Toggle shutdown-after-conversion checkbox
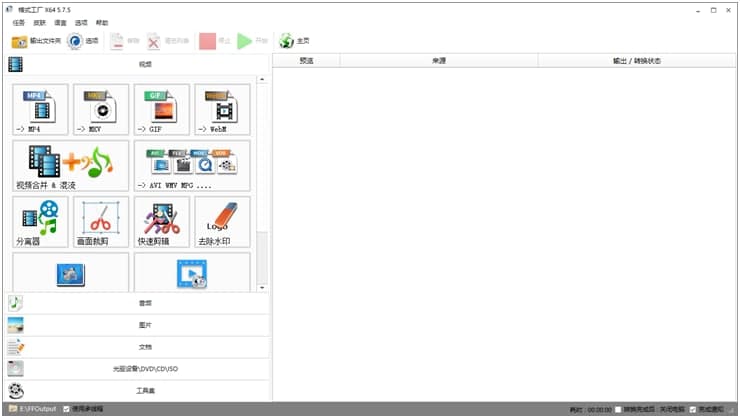 click(x=618, y=410)
